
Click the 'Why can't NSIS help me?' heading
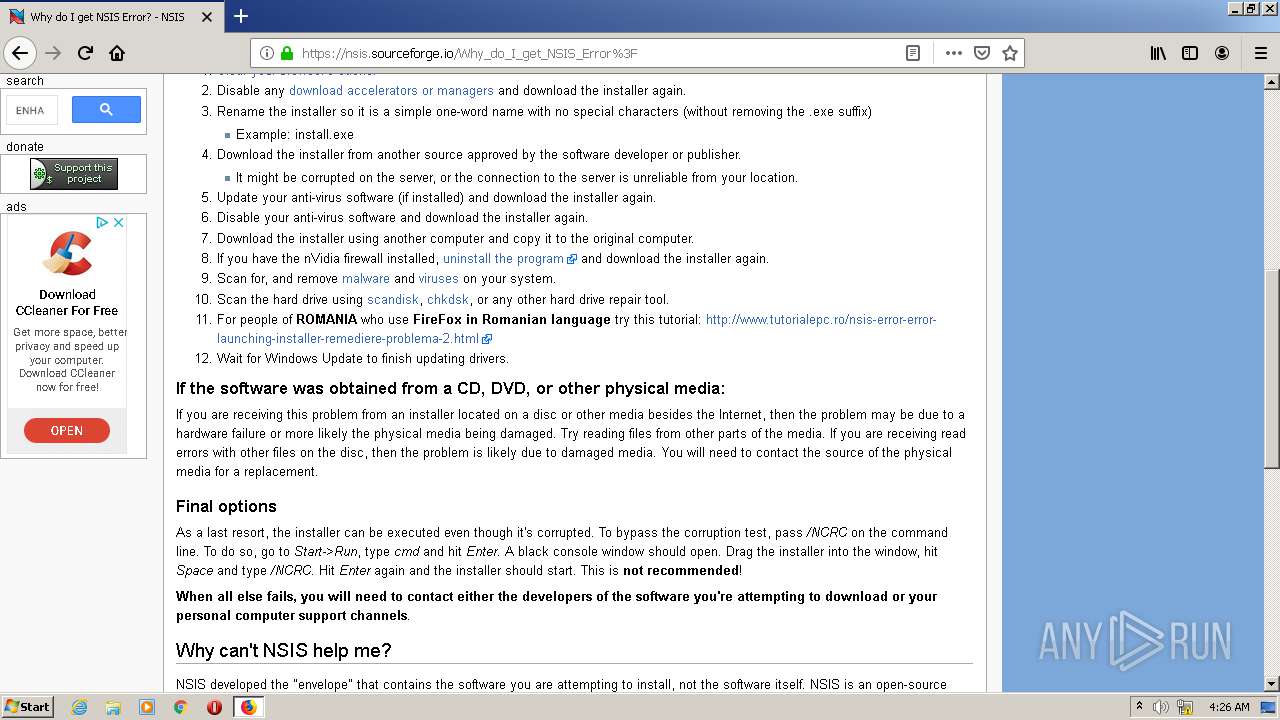pyautogui.click(x=284, y=651)
